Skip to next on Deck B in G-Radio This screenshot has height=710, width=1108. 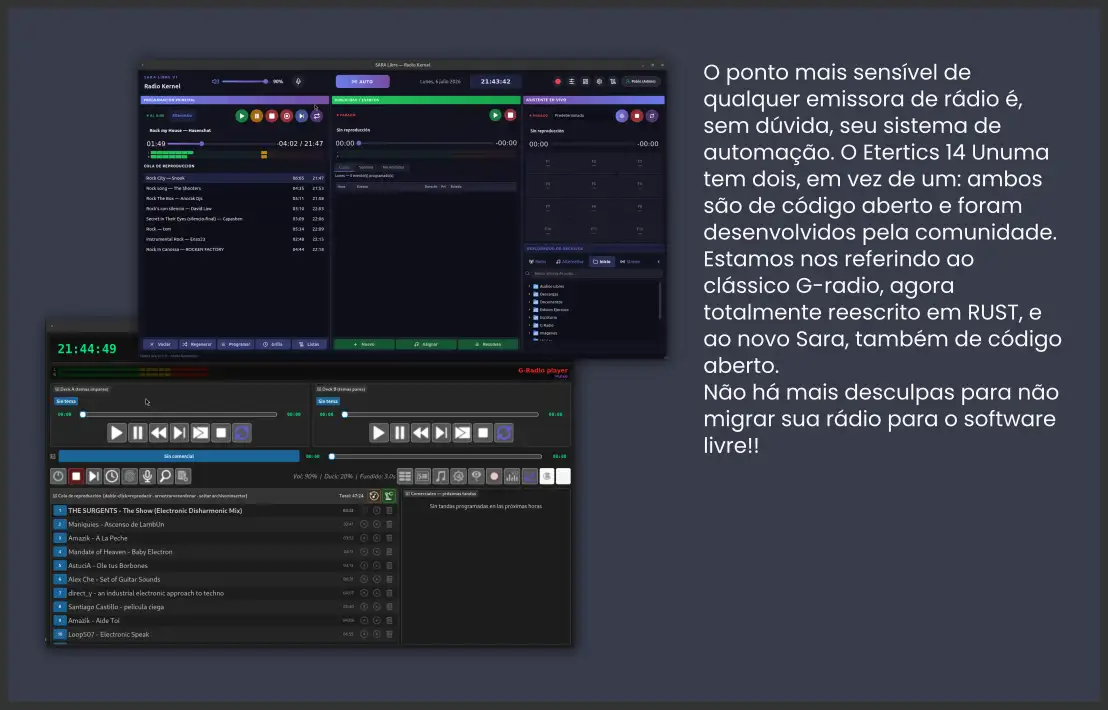pos(441,432)
